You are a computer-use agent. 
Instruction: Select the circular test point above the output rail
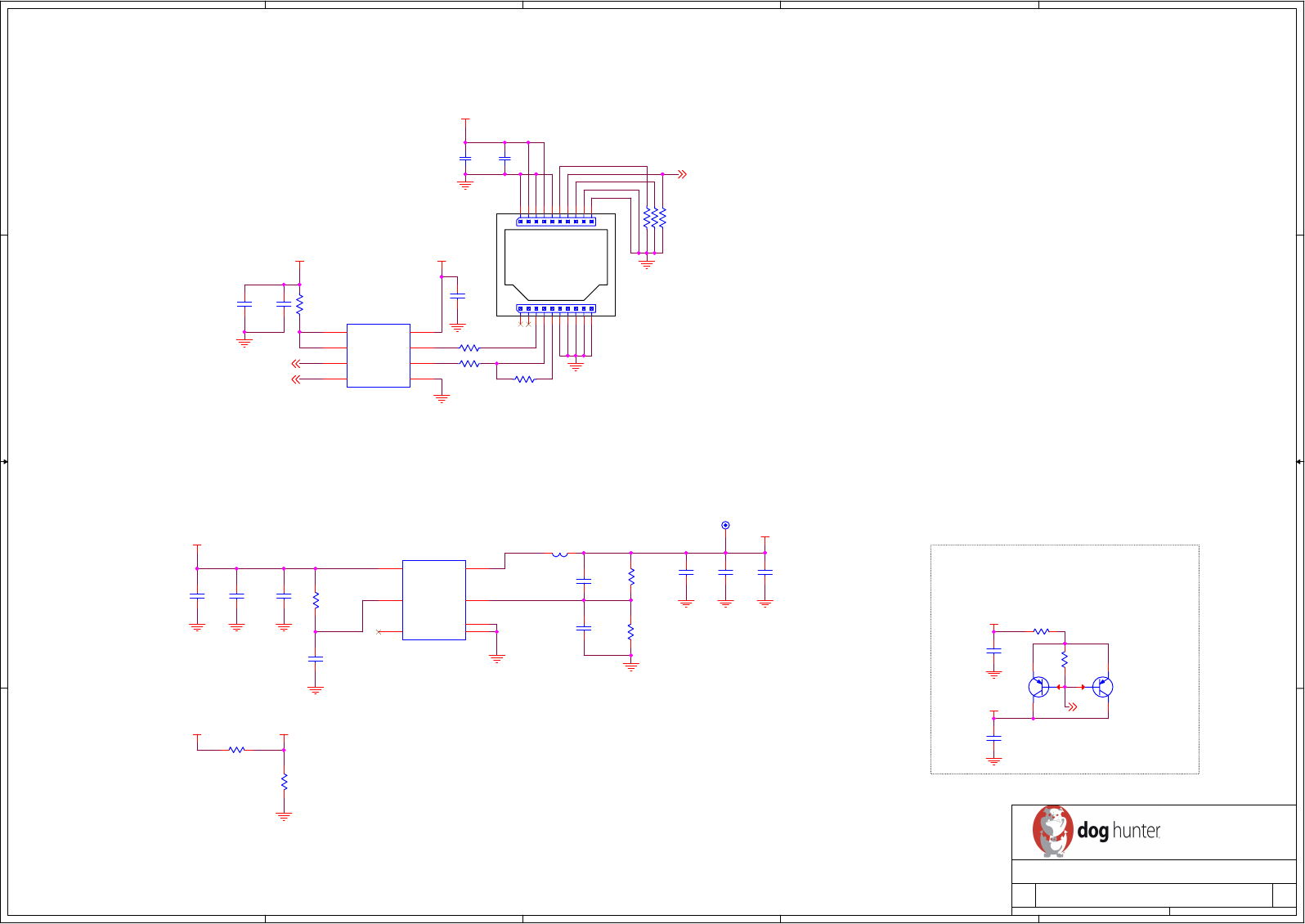[725, 525]
